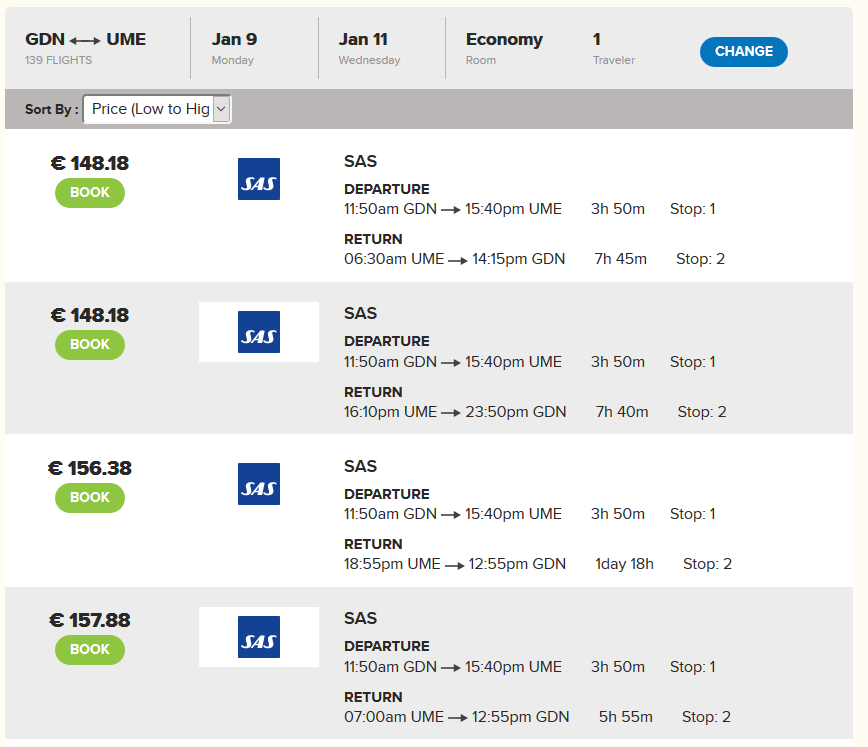Click the SAS logo in the first flight result
This screenshot has height=747, width=868.
[x=259, y=179]
